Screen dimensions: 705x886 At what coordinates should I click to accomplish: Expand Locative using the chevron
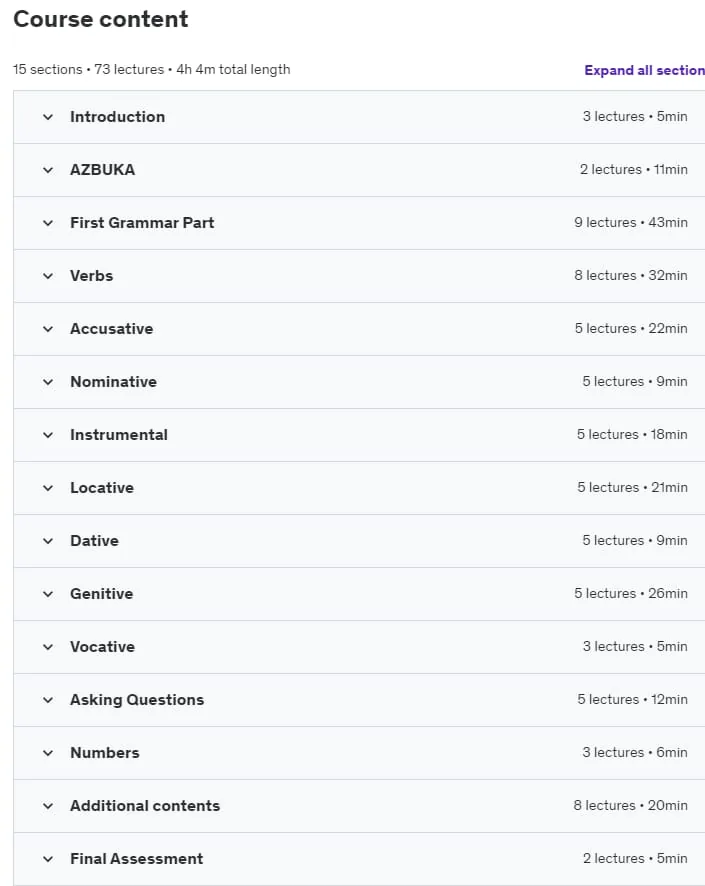pos(48,488)
